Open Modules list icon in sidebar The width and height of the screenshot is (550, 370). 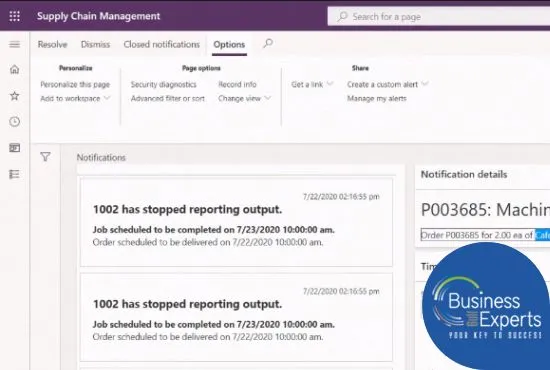[x=14, y=174]
